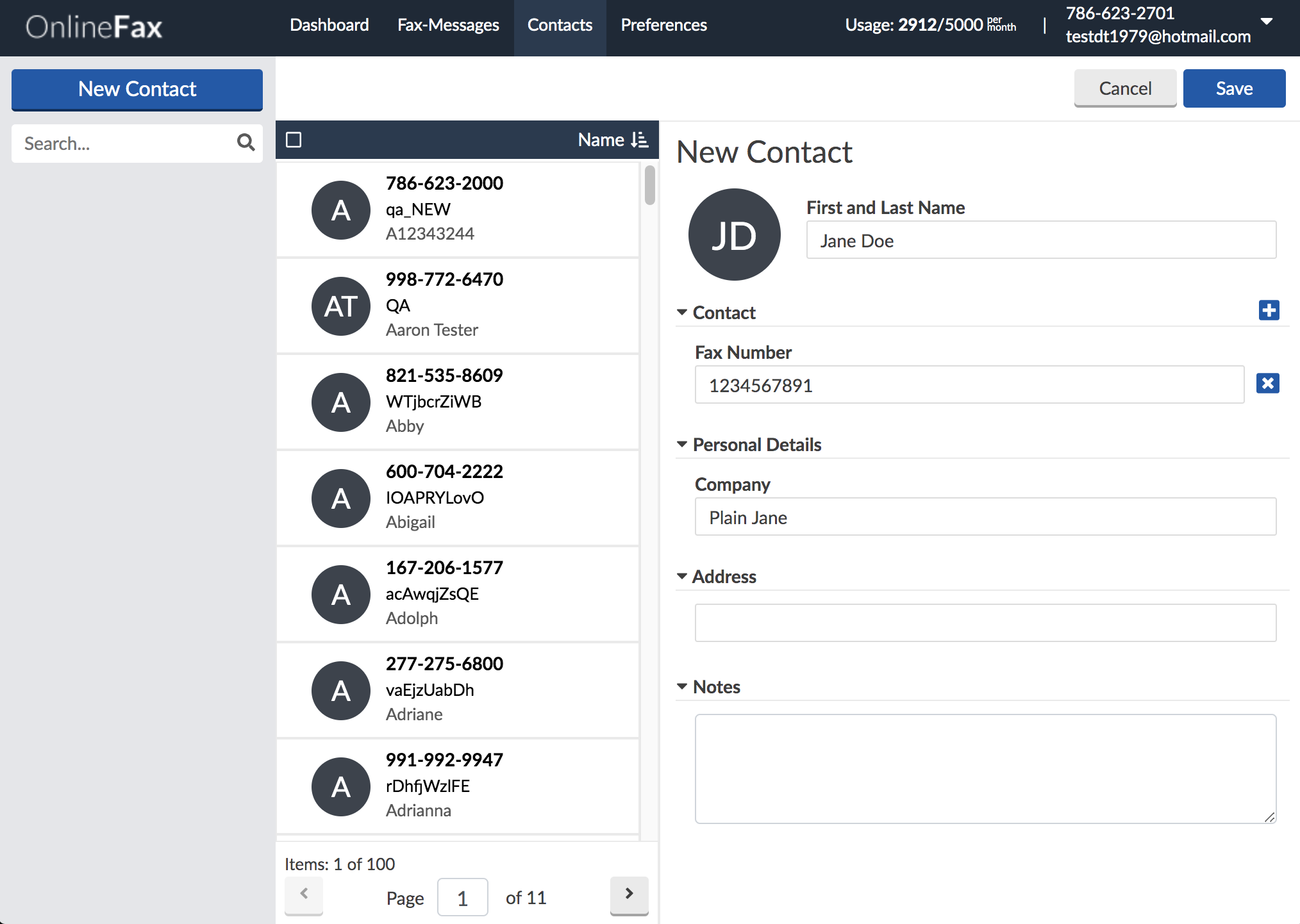Click the Company input field

985,517
